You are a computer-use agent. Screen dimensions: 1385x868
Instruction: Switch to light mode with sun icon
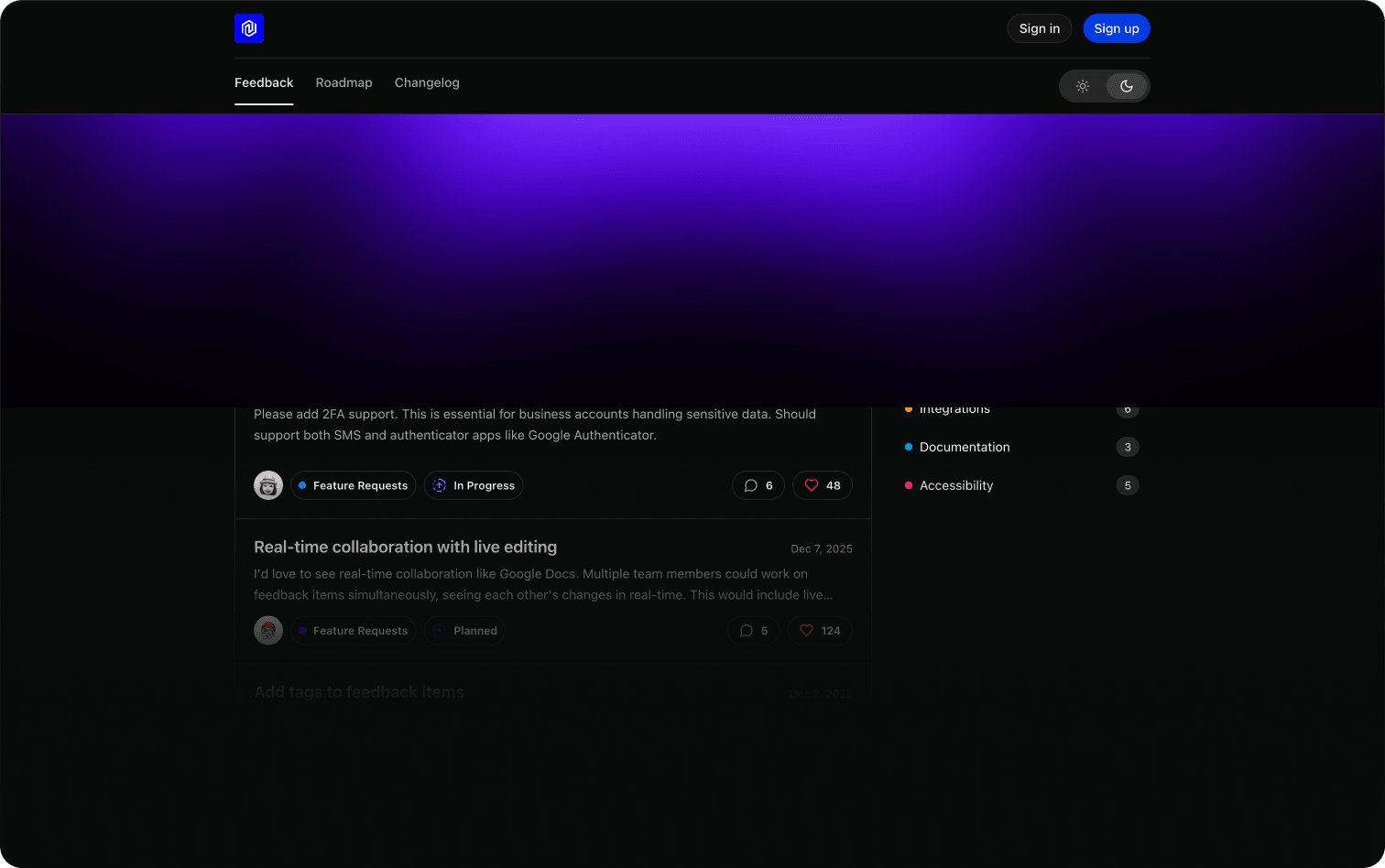[x=1083, y=86]
